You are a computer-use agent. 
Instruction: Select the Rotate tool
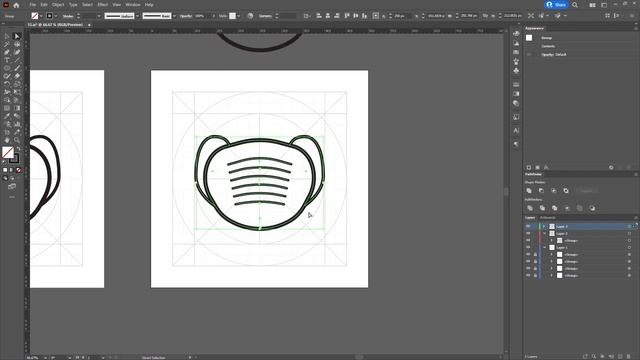point(7,84)
